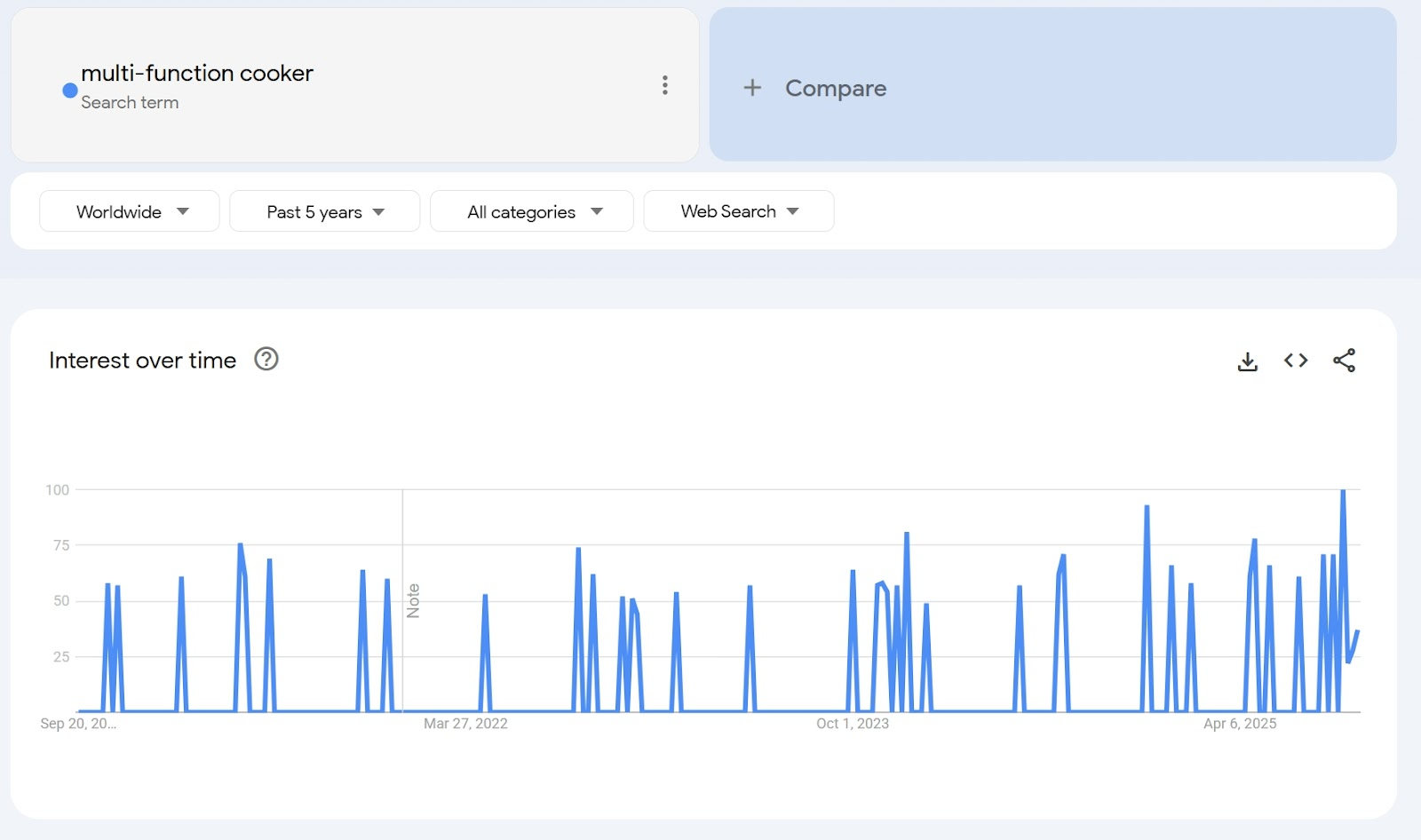Click the peak reaching 100 on the chart
Viewport: 1421px width, 840px height.
1343,491
